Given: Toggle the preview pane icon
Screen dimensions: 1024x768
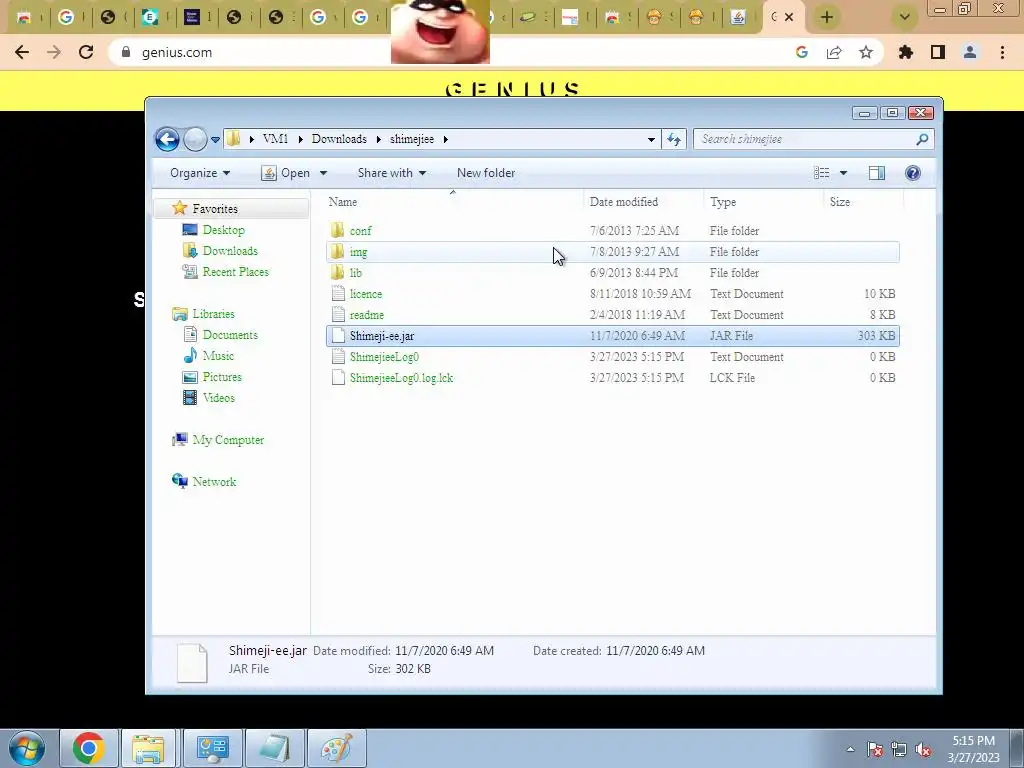Looking at the screenshot, I should [877, 173].
